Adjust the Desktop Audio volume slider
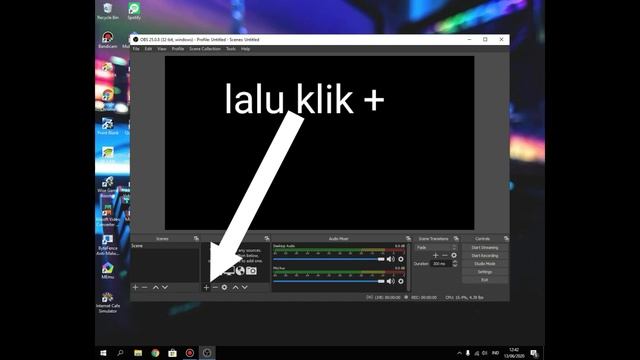The image size is (640, 360). [x=329, y=259]
